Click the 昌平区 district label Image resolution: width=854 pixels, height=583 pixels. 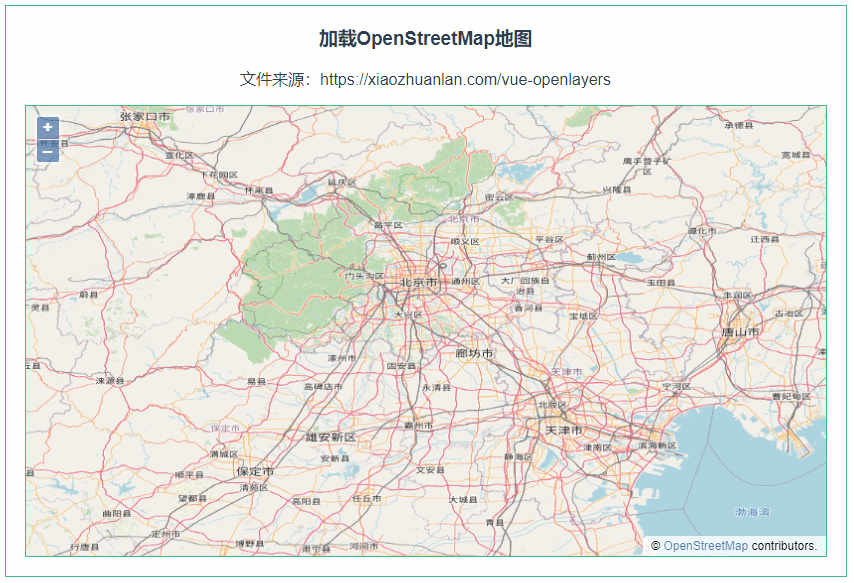point(388,225)
